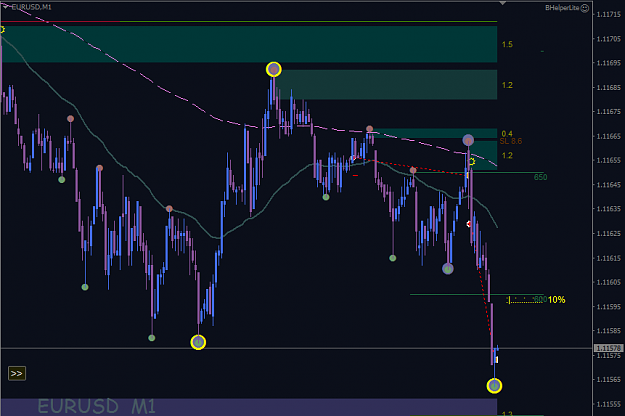This screenshot has width=625, height=416.
Task: Click the yellow 10% label
Action: point(556,300)
